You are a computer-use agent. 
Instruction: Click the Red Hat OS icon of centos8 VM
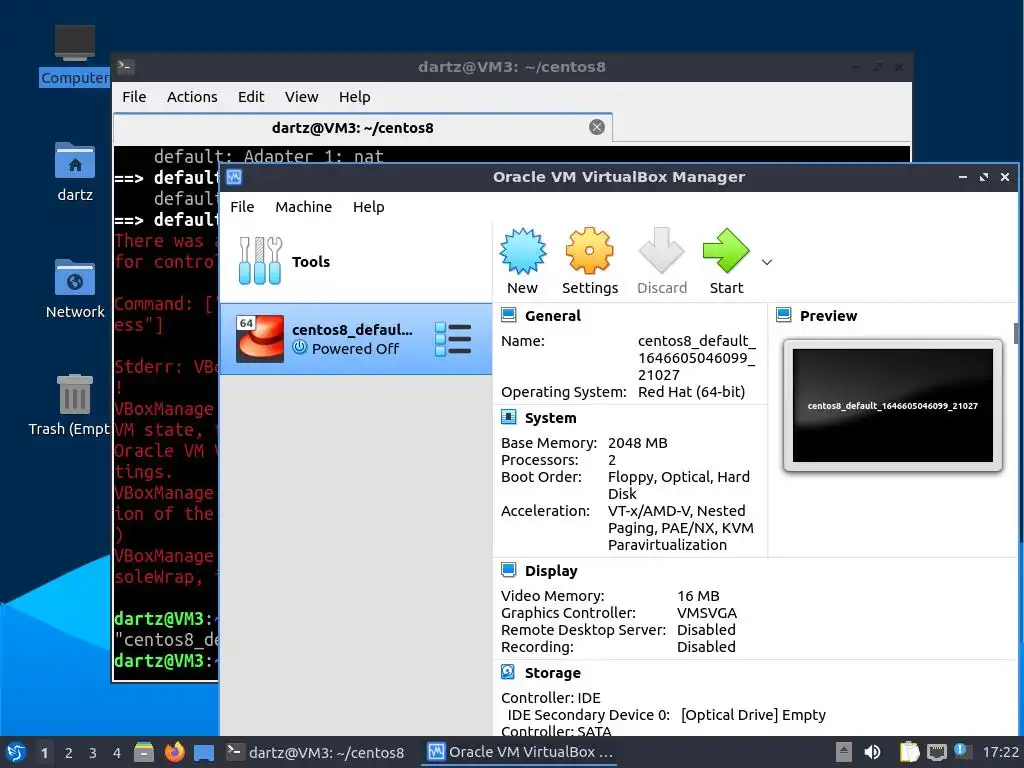tap(260, 339)
